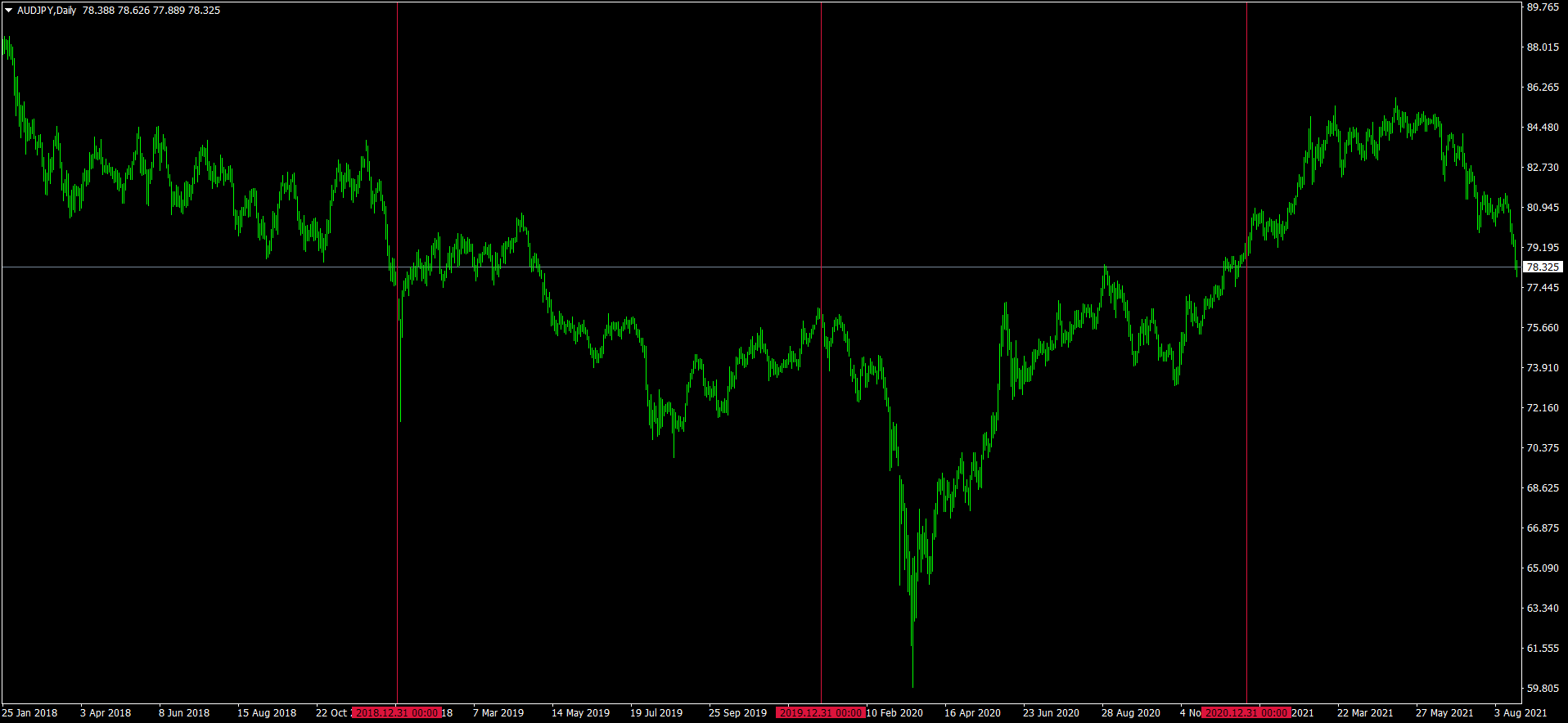Screen dimensions: 1568x723
Task: Click the 66.875 price scale label
Action: pyautogui.click(x=1543, y=528)
